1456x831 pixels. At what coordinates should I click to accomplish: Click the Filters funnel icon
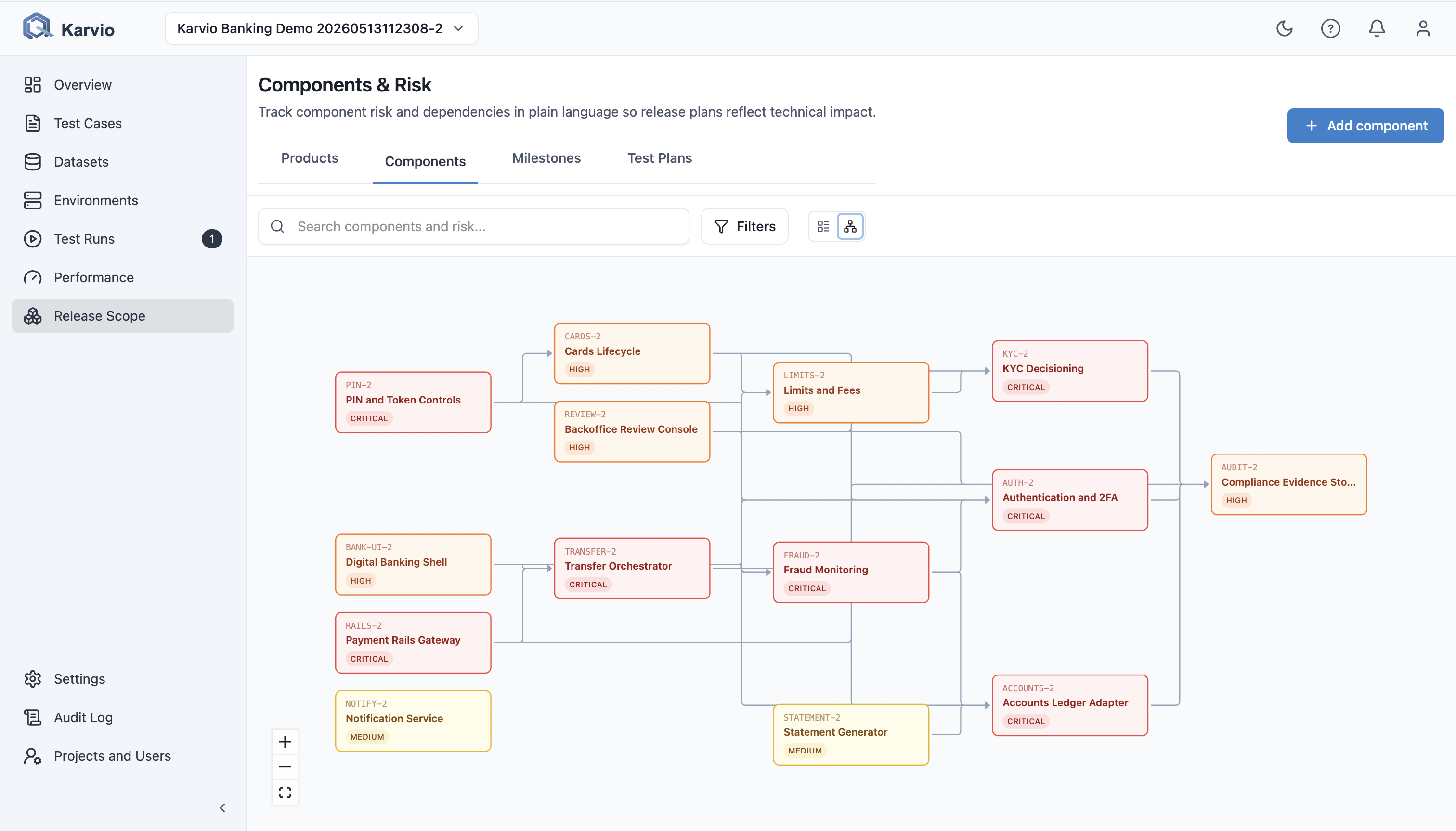pyautogui.click(x=721, y=227)
